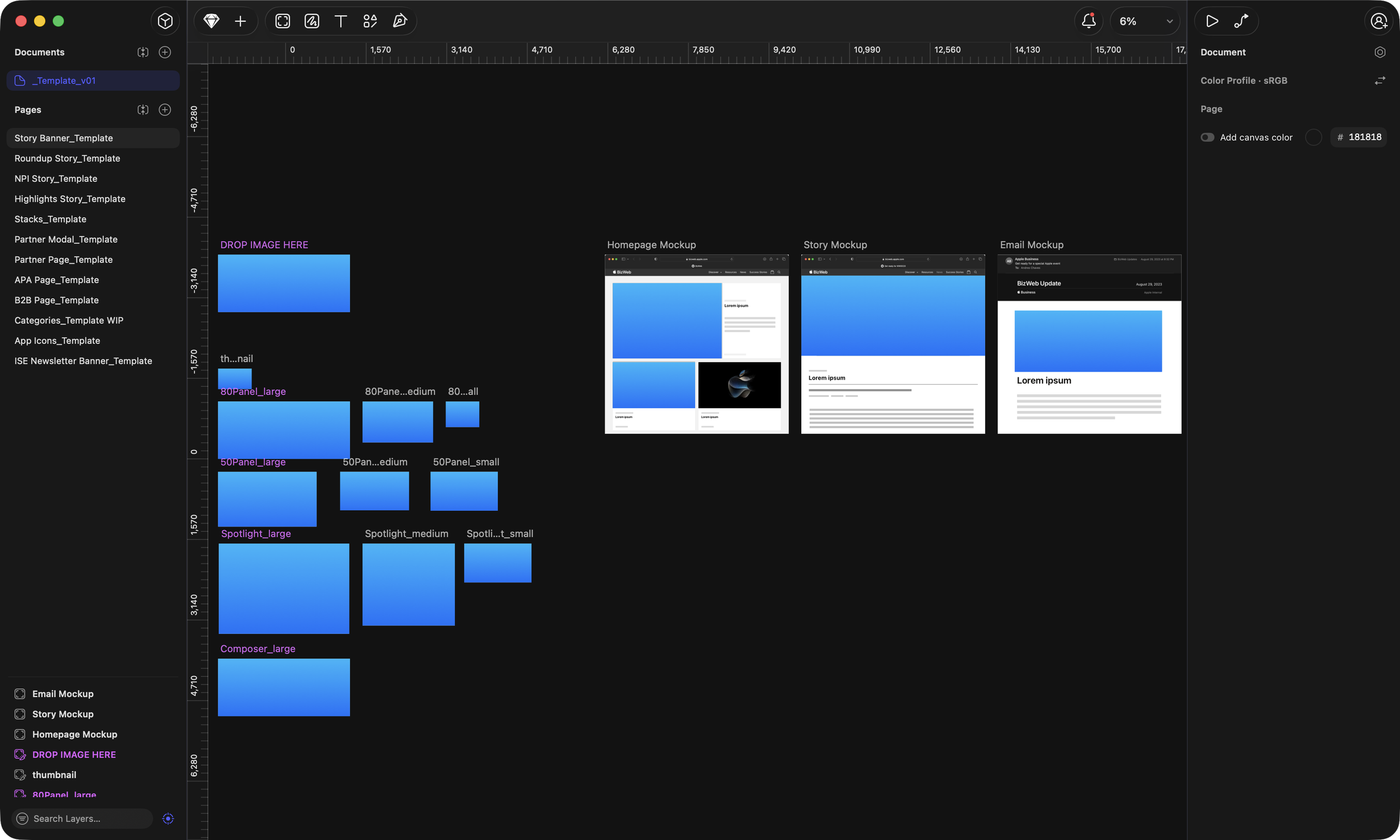
Task: Select the vector Pen tool
Action: coord(399,21)
